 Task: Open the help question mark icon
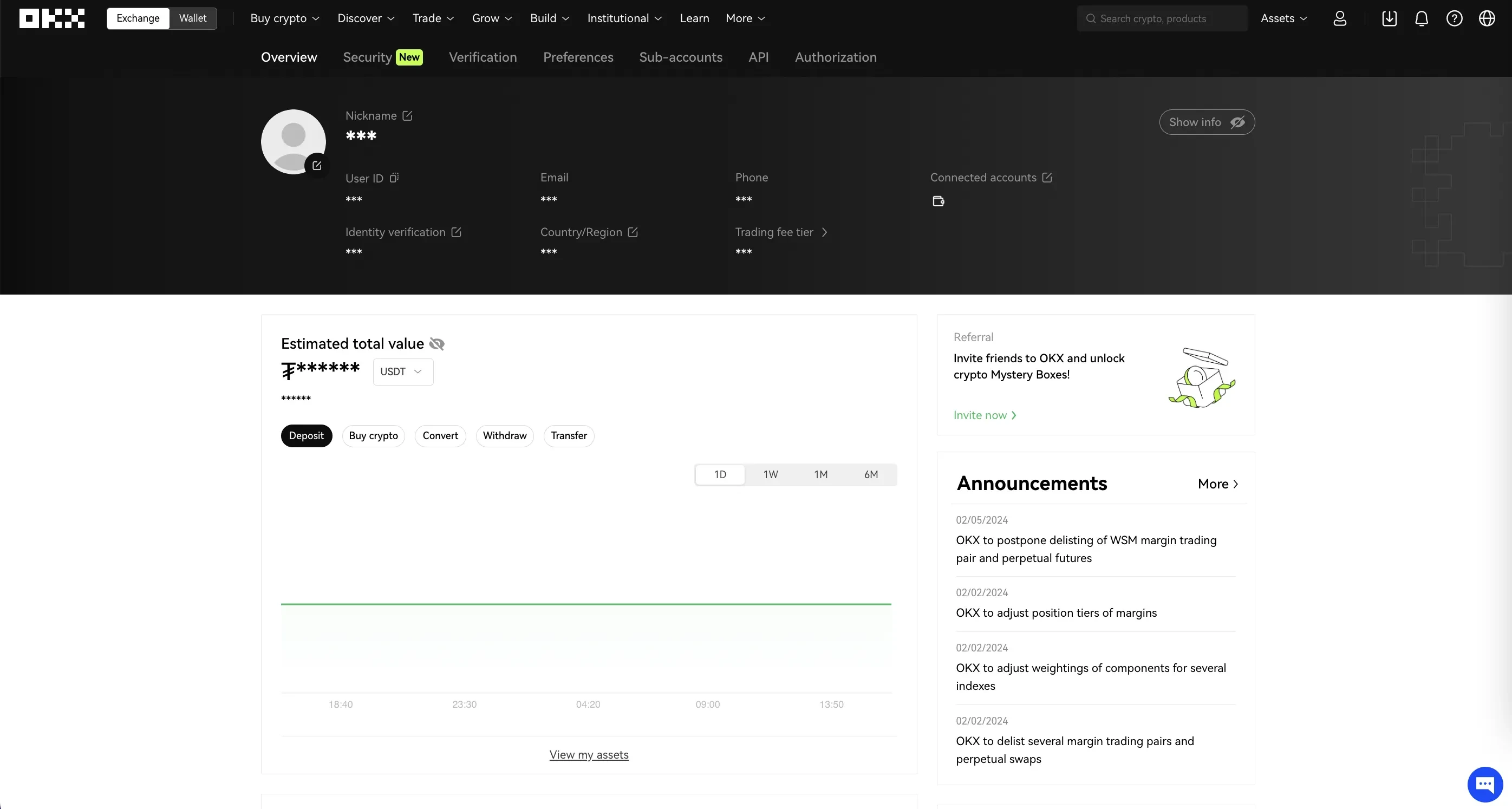(1455, 18)
